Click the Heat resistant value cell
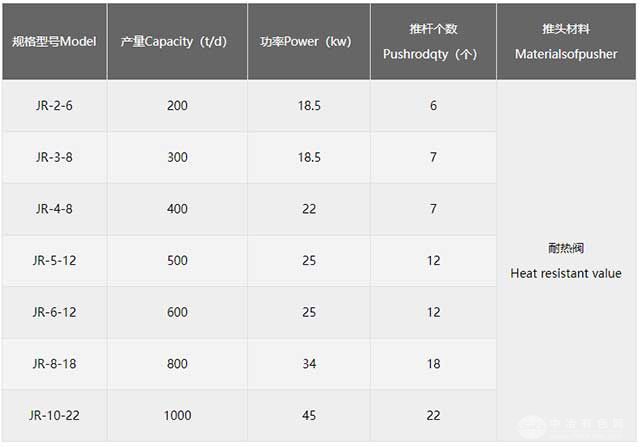The width and height of the screenshot is (640, 447). (x=566, y=261)
